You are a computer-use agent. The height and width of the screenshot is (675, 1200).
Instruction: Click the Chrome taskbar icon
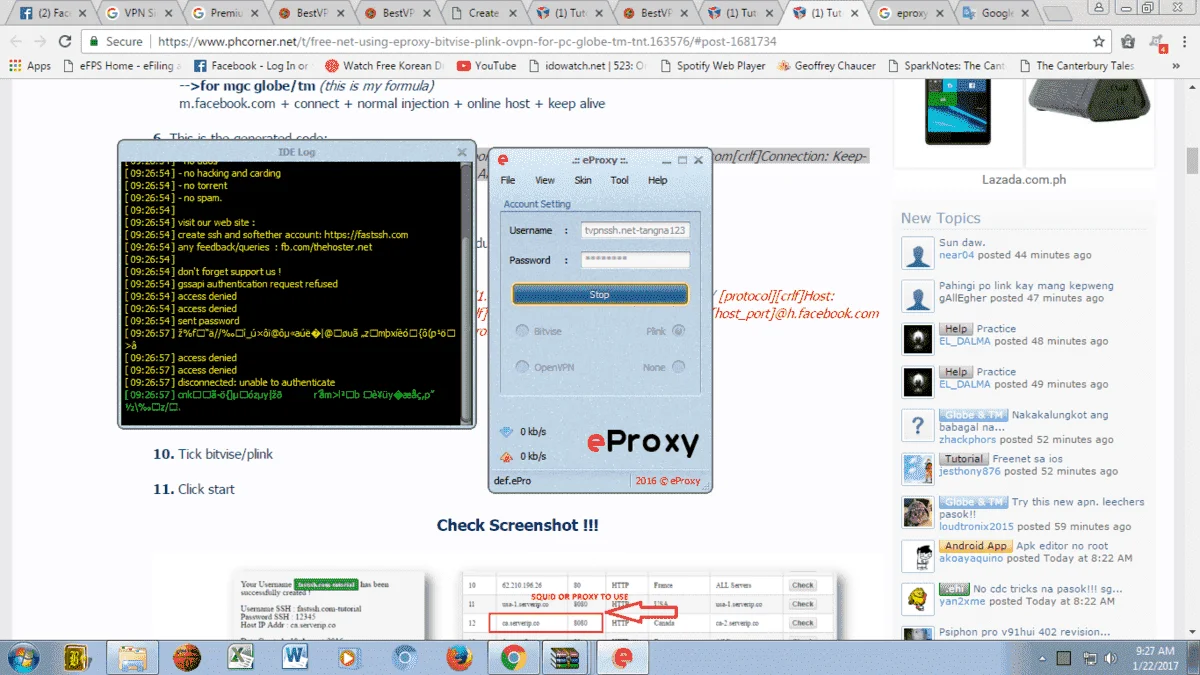(513, 658)
